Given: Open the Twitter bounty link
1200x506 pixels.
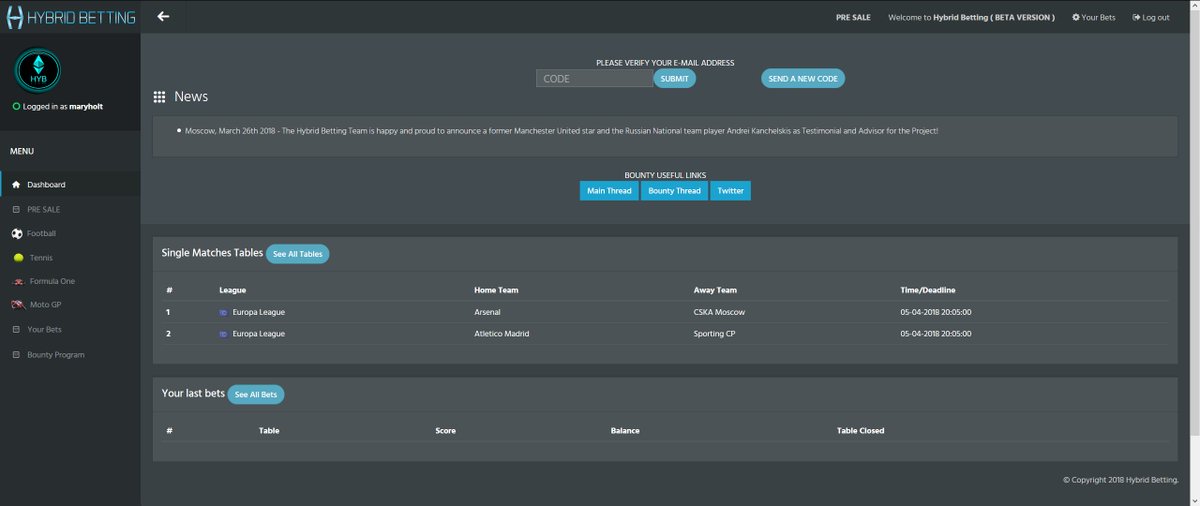Looking at the screenshot, I should pyautogui.click(x=730, y=190).
